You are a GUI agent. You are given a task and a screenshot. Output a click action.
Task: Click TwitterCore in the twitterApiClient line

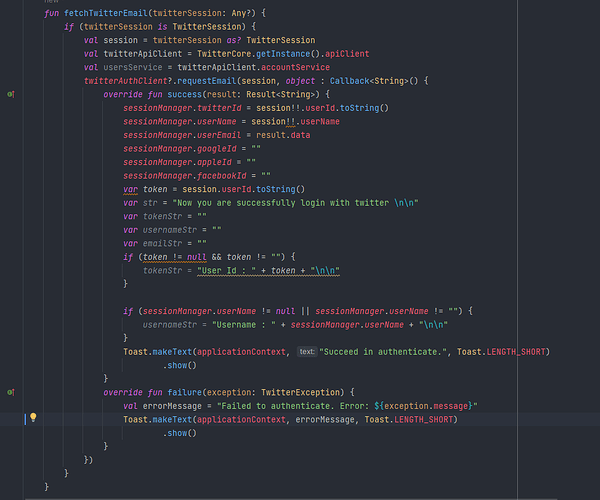coord(224,54)
